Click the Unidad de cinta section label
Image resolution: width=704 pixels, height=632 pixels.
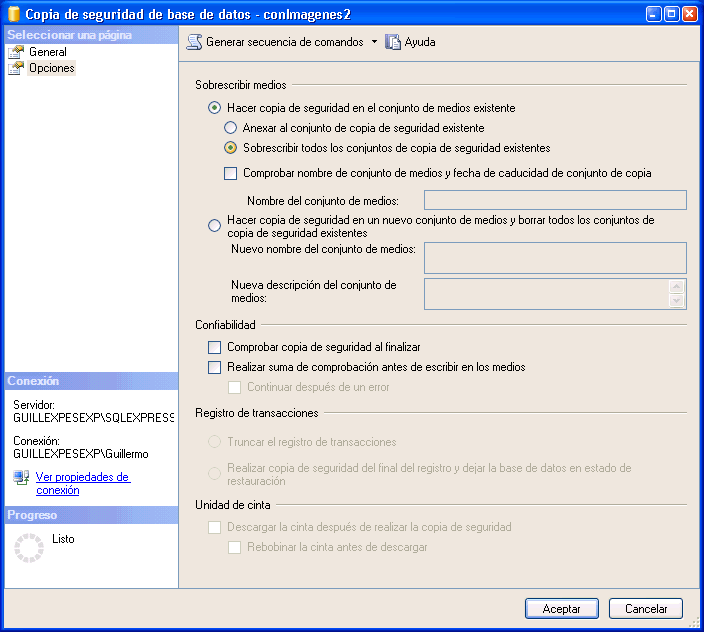point(233,505)
